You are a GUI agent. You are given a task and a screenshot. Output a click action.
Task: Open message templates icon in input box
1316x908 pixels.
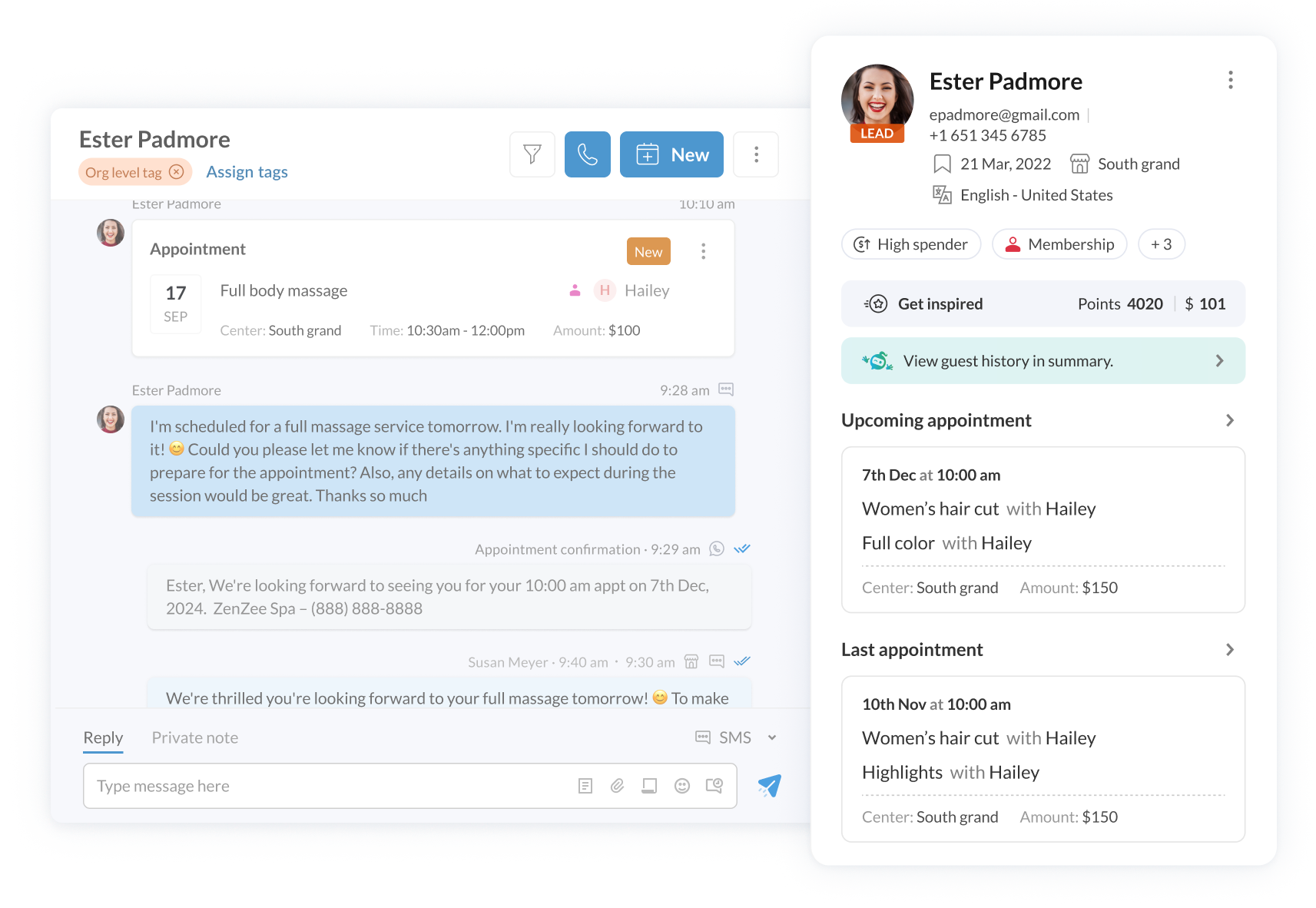[x=585, y=786]
